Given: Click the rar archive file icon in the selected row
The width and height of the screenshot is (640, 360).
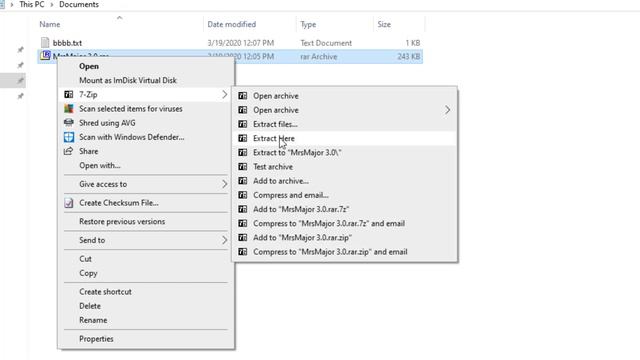Looking at the screenshot, I should pos(45,55).
